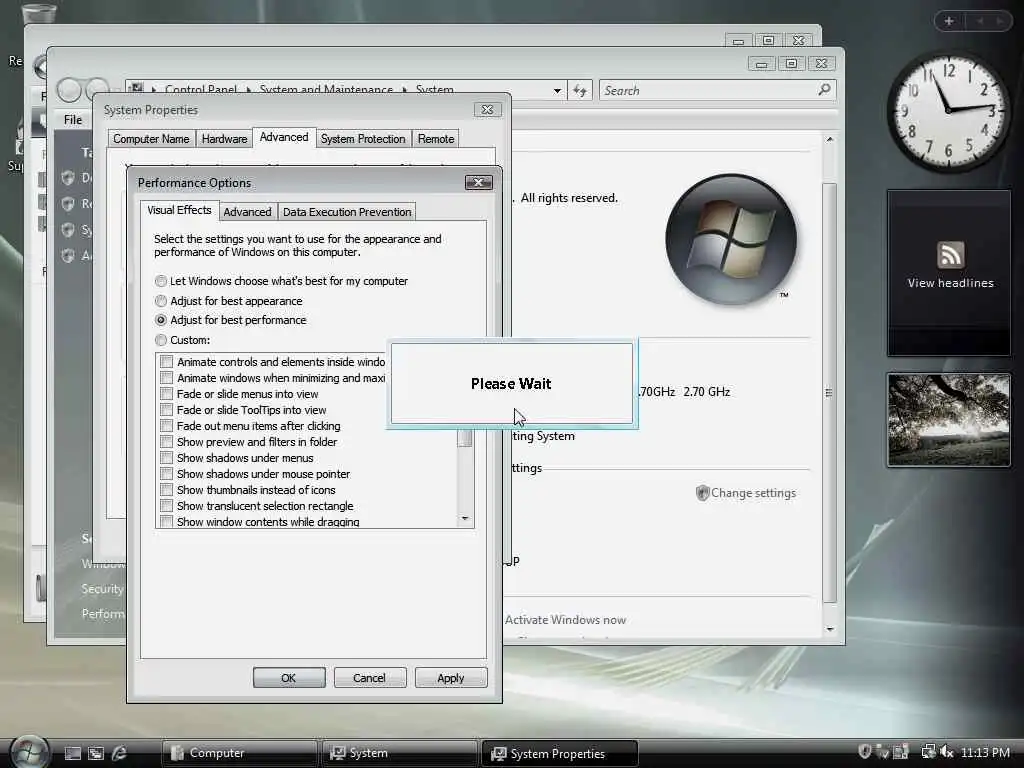Click Switch between windows quick launch icon

96,754
